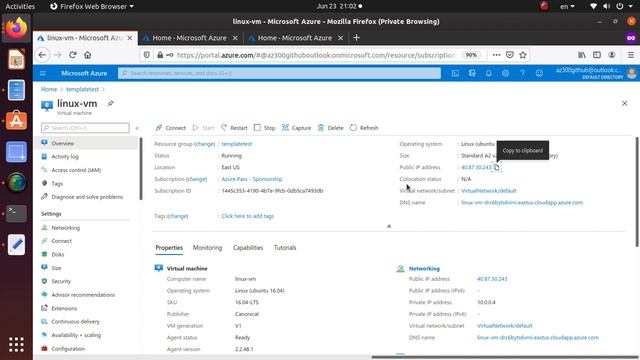
Task: Open the Firefox page actions ellipsis
Action: coord(496,55)
